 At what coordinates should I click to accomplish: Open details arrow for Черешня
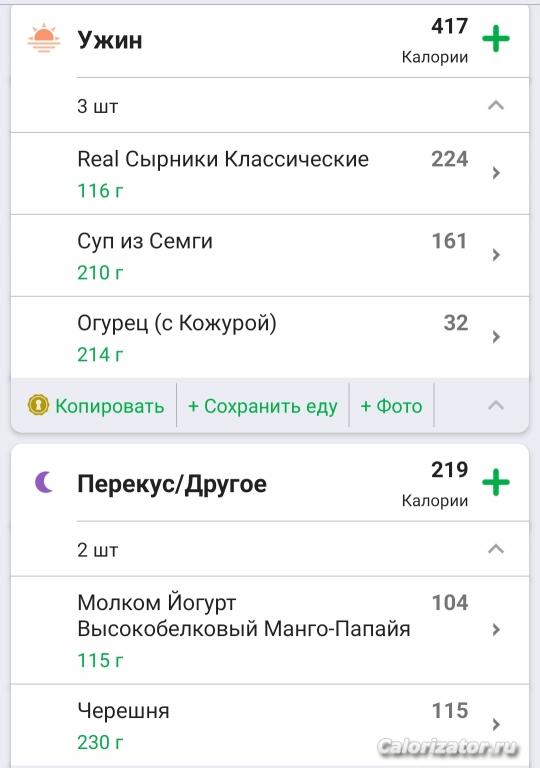(496, 724)
